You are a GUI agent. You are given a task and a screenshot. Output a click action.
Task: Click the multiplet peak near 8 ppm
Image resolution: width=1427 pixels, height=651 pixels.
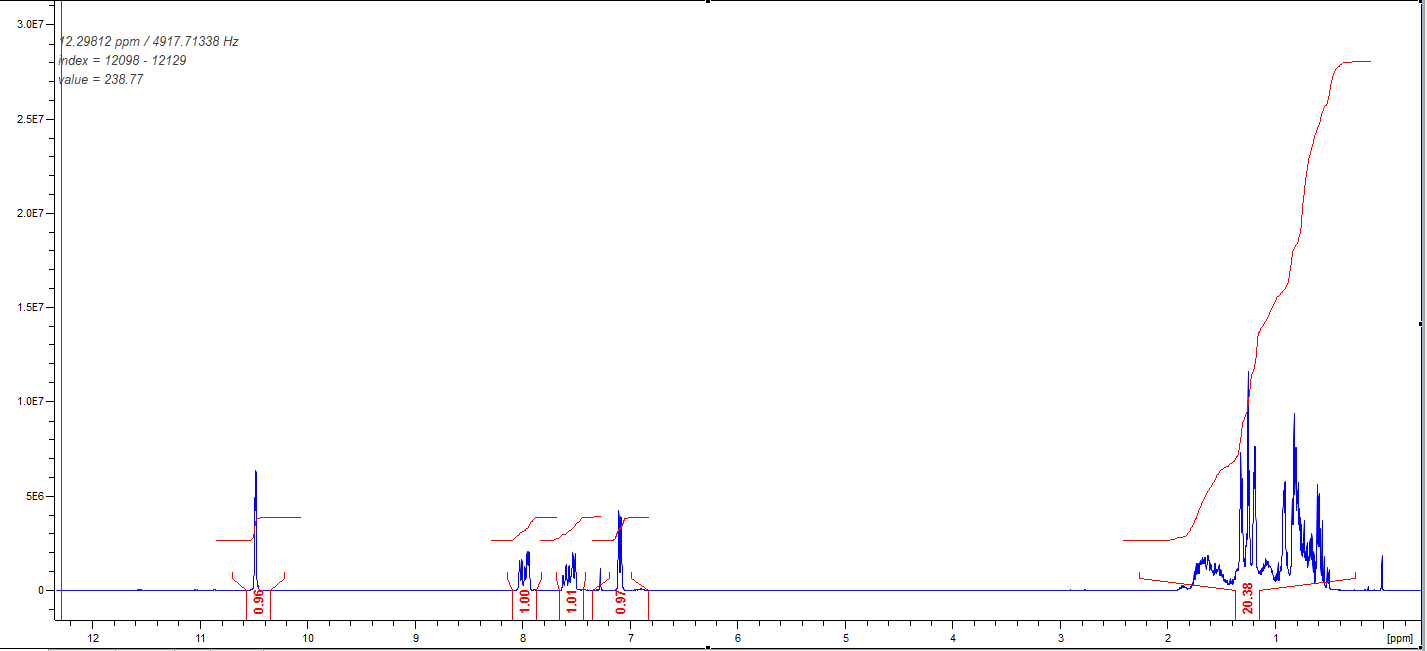pyautogui.click(x=526, y=554)
